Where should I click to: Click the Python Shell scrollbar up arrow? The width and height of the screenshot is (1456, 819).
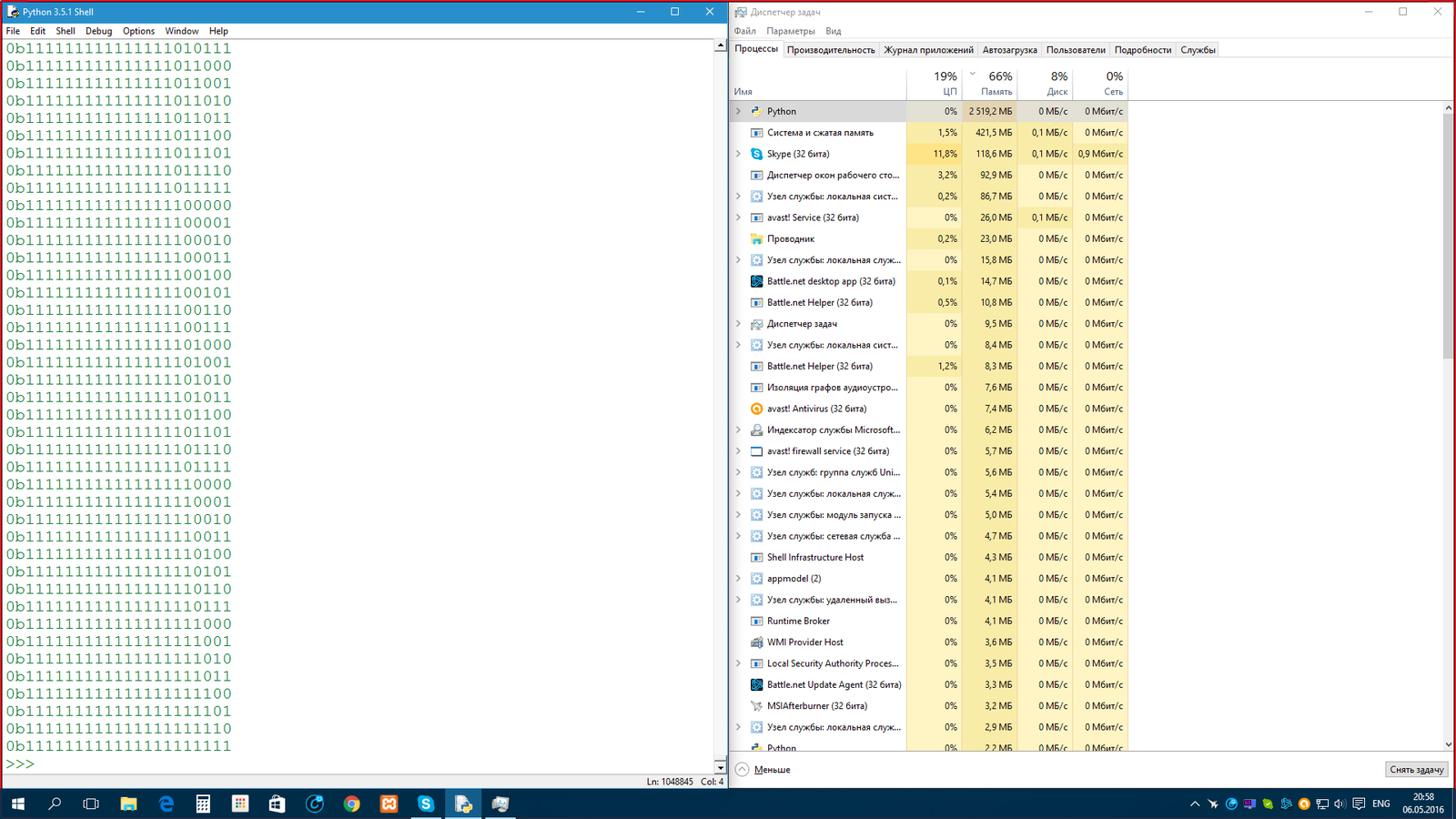point(720,45)
